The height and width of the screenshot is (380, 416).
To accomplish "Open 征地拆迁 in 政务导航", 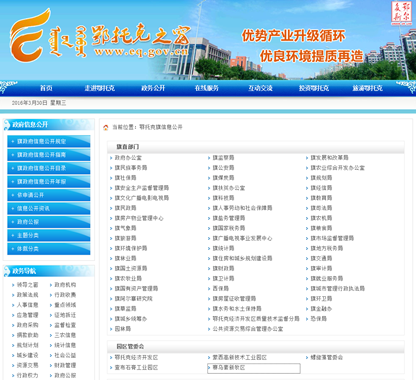I will coord(65,315).
